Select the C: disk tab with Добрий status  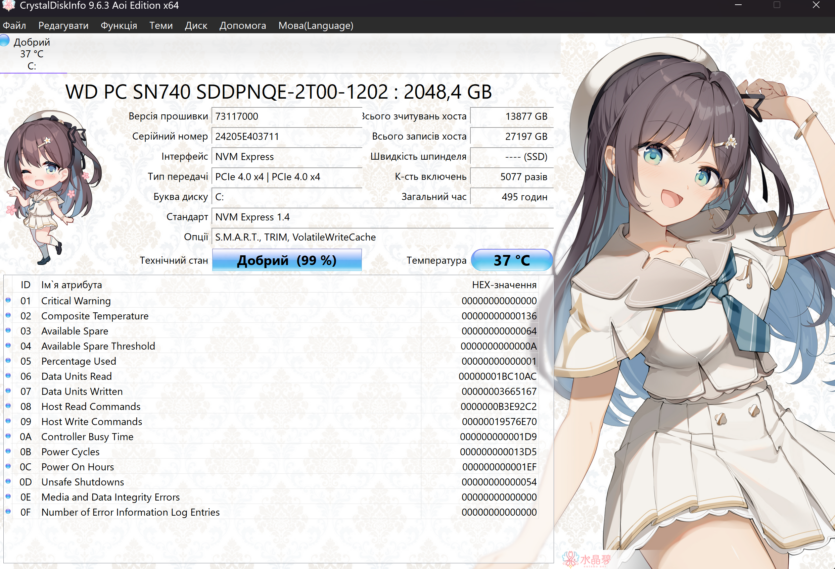32,54
